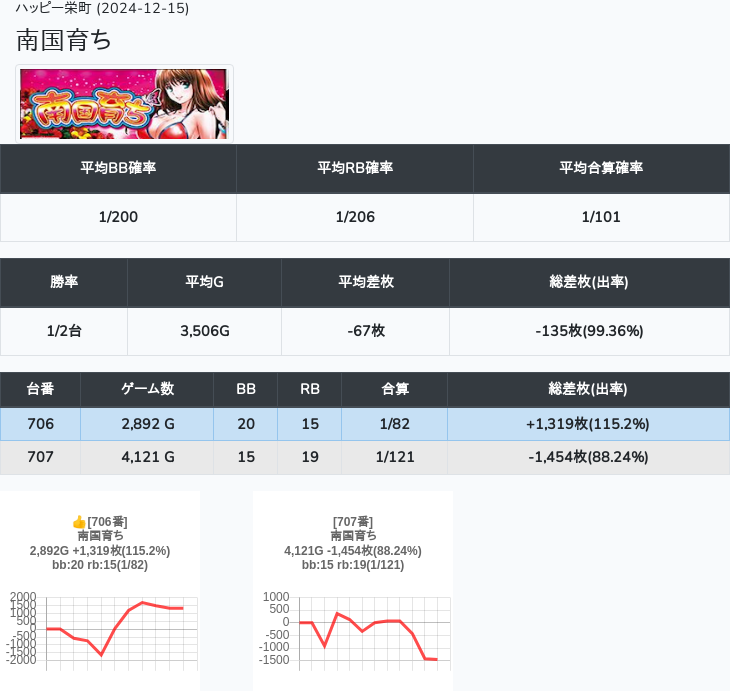
Task: Sort table by 台番 column header
Action: point(40,389)
